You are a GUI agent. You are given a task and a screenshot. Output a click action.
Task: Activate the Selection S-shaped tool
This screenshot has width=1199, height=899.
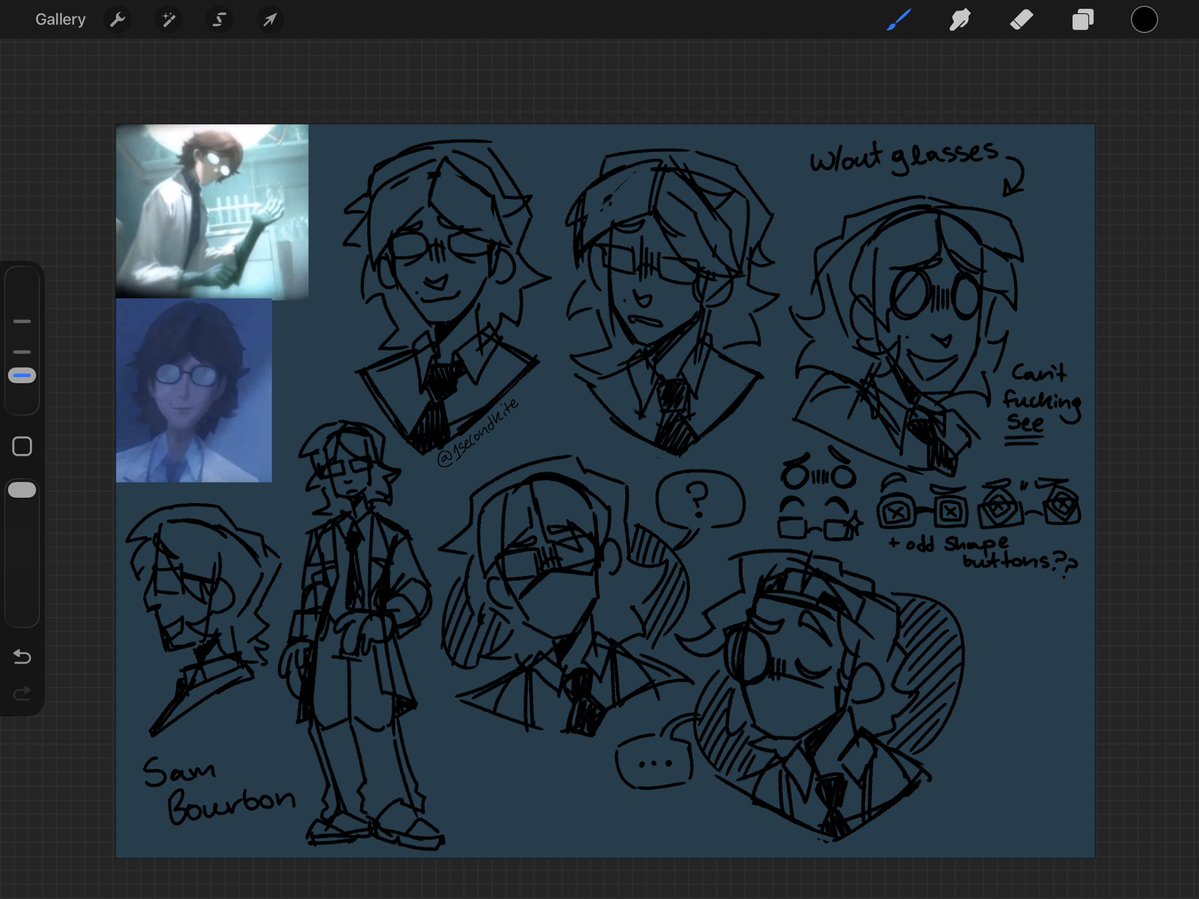point(219,19)
